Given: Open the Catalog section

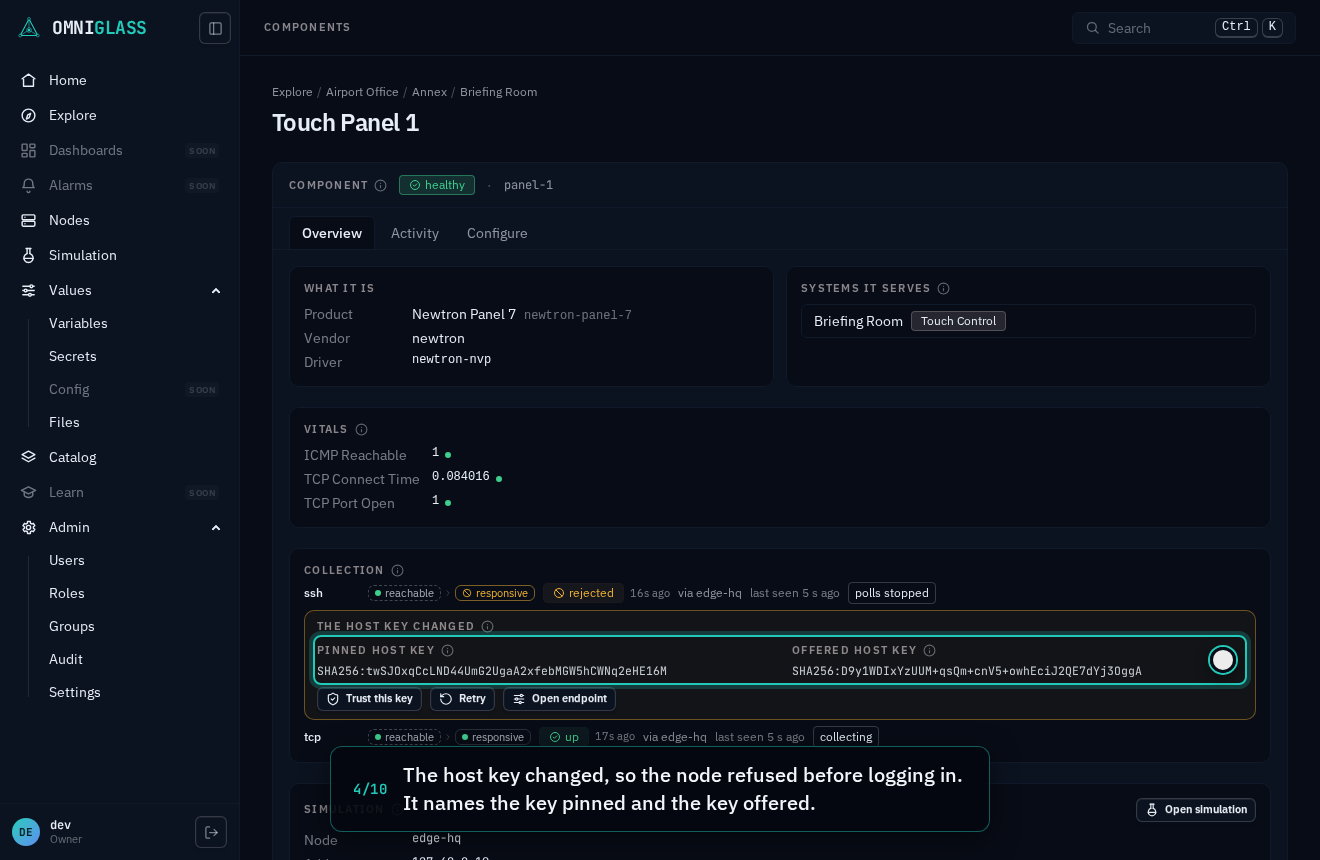Looking at the screenshot, I should tap(120, 457).
